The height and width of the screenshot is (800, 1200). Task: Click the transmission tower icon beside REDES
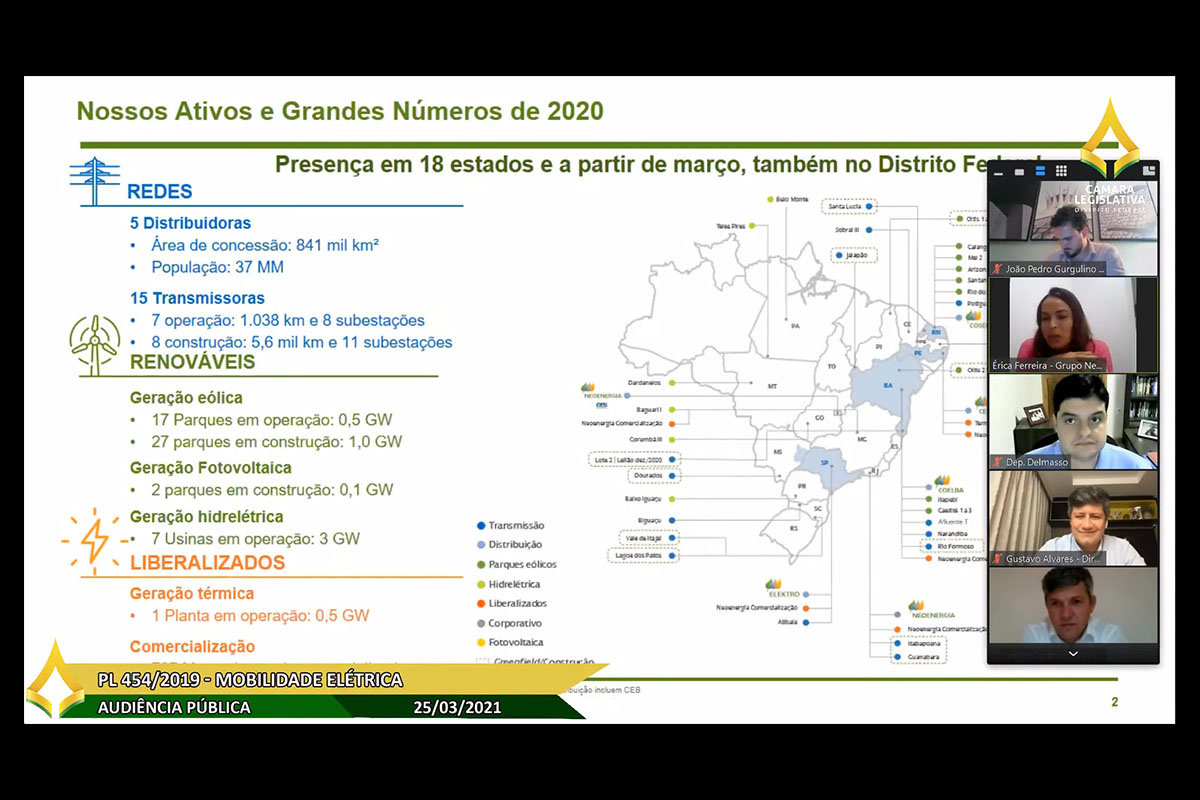(x=95, y=181)
